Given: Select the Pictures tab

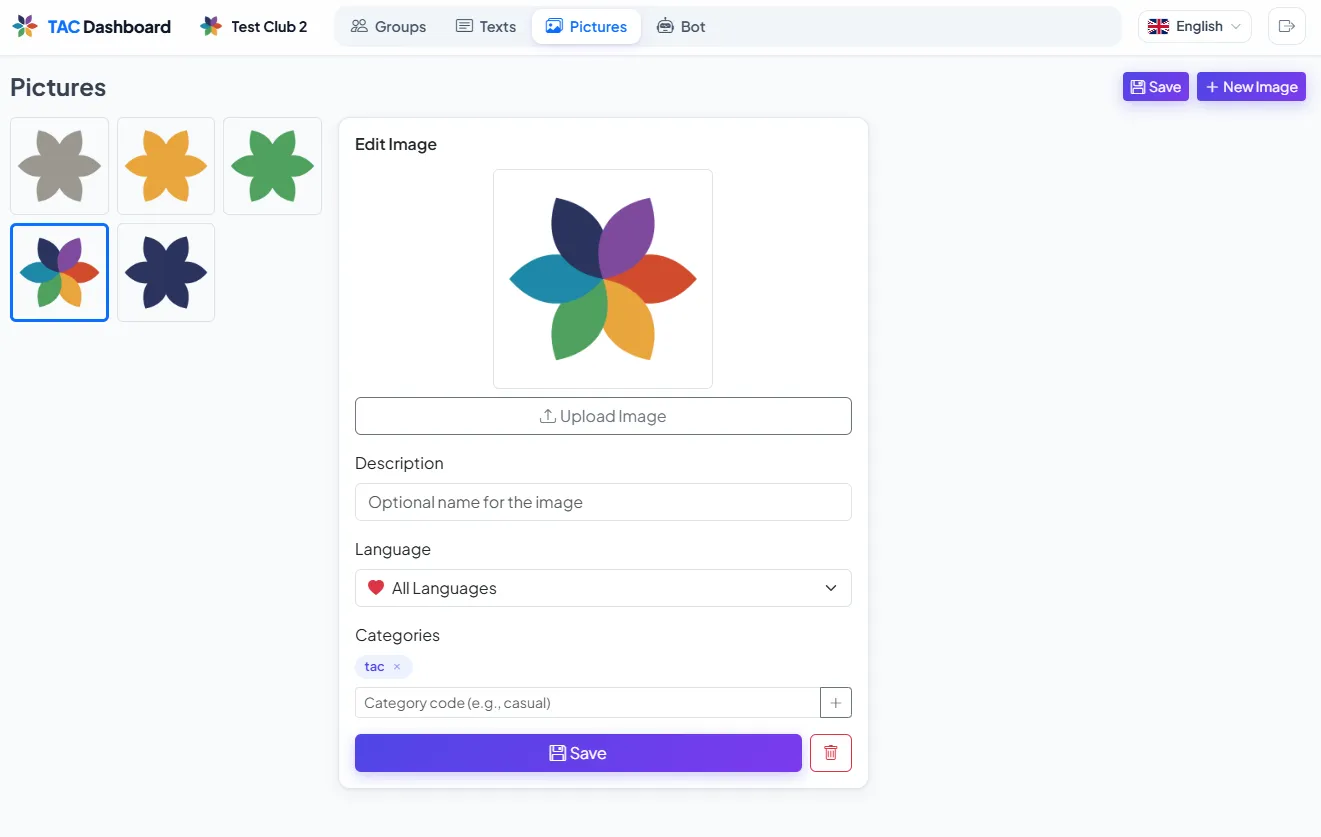Looking at the screenshot, I should pyautogui.click(x=586, y=26).
